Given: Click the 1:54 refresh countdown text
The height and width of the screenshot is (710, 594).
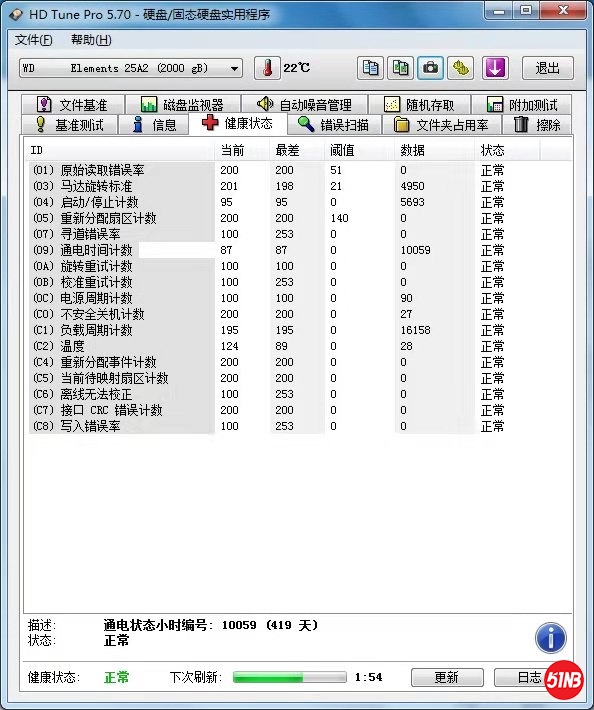Looking at the screenshot, I should point(368,677).
